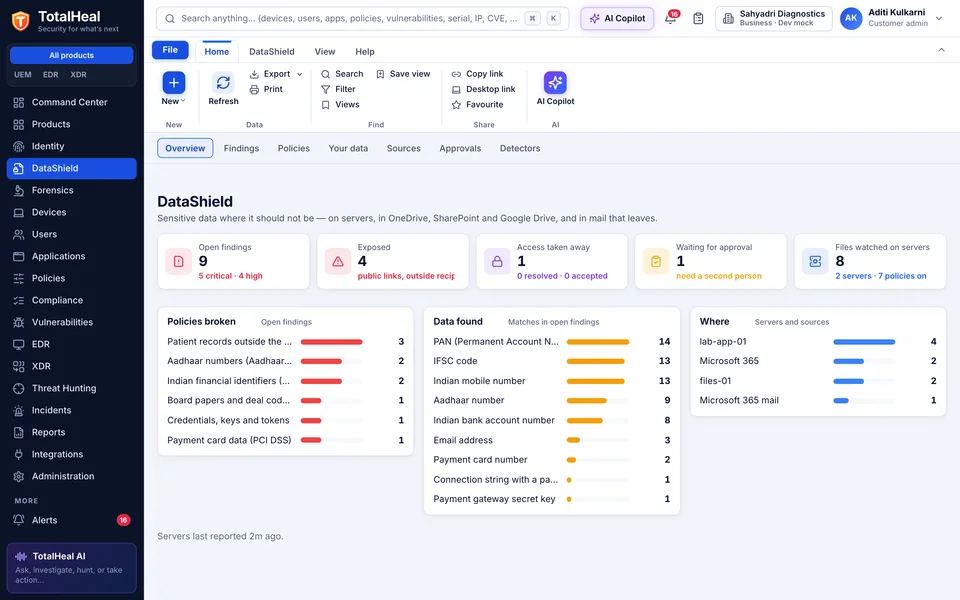Click Save view in ribbon
The image size is (960, 600).
click(x=403, y=74)
